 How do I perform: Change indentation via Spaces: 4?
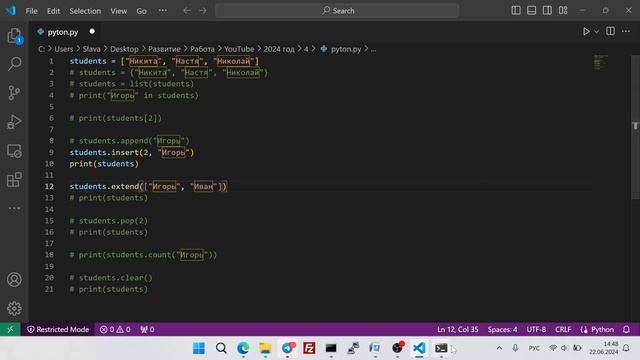point(502,329)
